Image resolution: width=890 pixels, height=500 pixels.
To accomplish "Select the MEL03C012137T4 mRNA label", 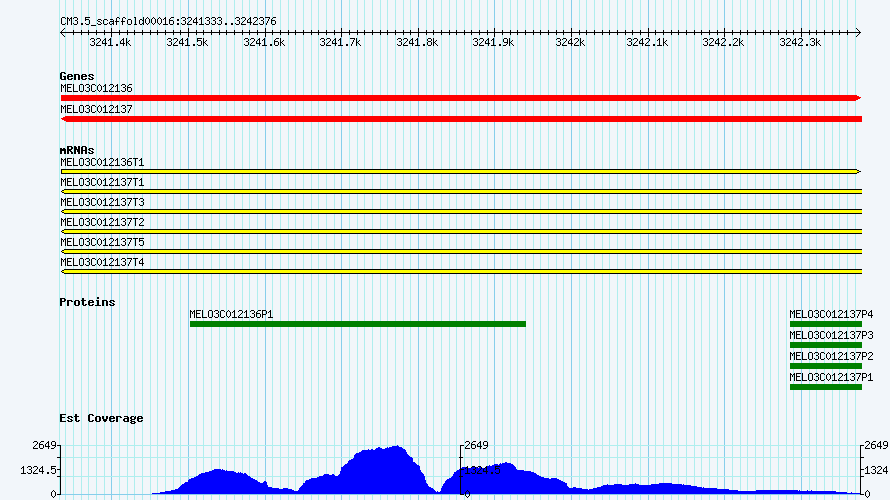I will point(102,262).
